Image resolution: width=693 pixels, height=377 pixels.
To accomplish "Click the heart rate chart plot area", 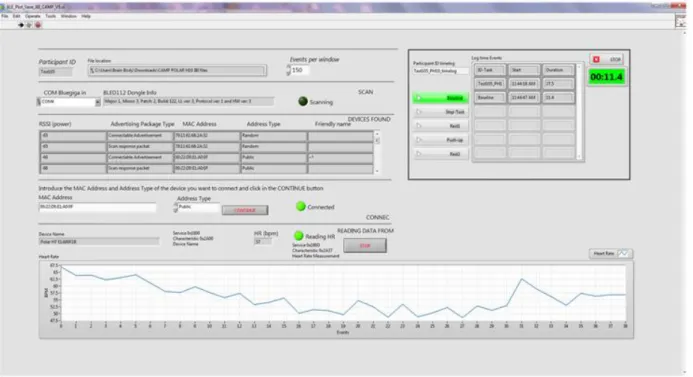I will [343, 293].
